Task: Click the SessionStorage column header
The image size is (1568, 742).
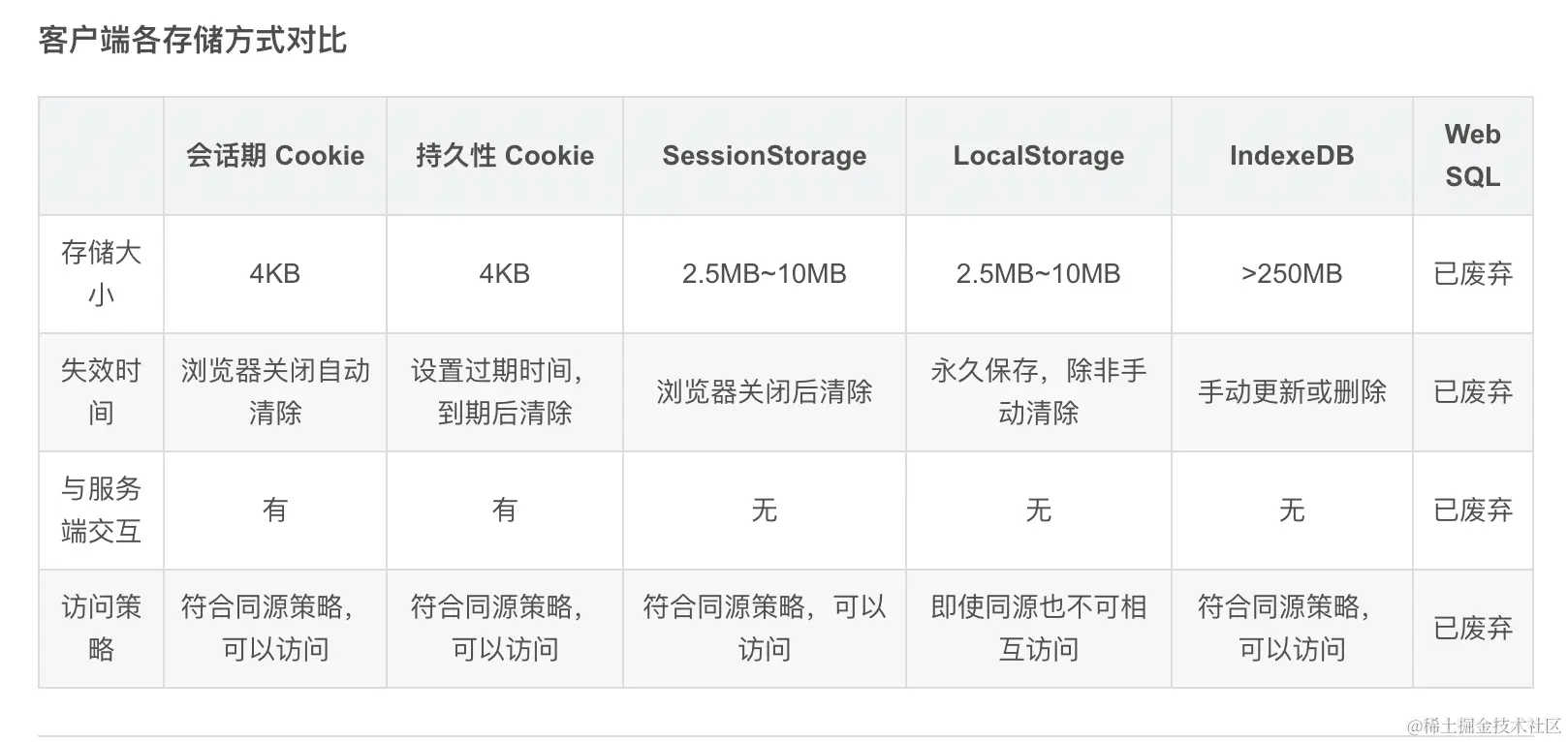Action: coord(764,156)
